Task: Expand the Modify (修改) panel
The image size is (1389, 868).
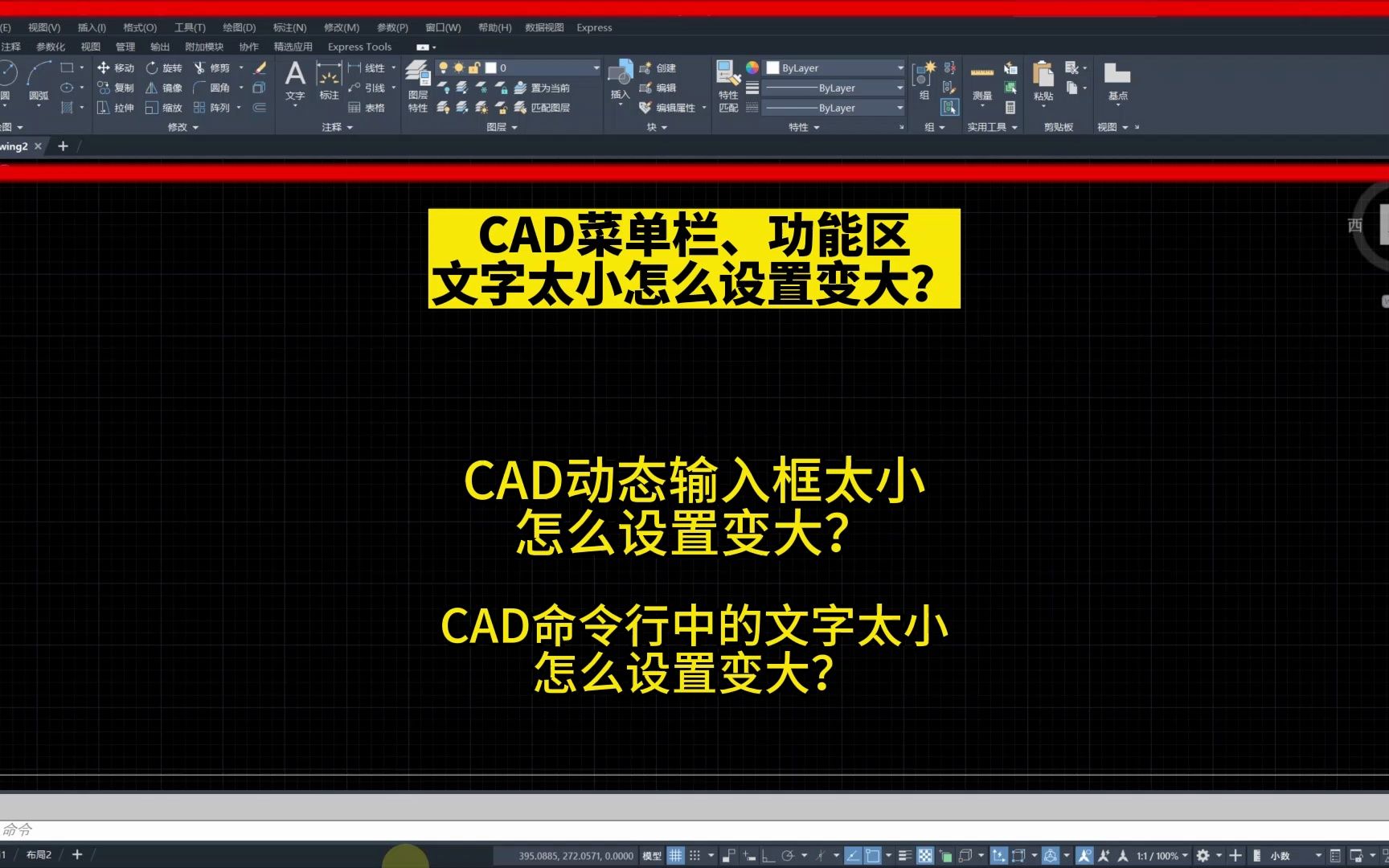Action: [183, 127]
